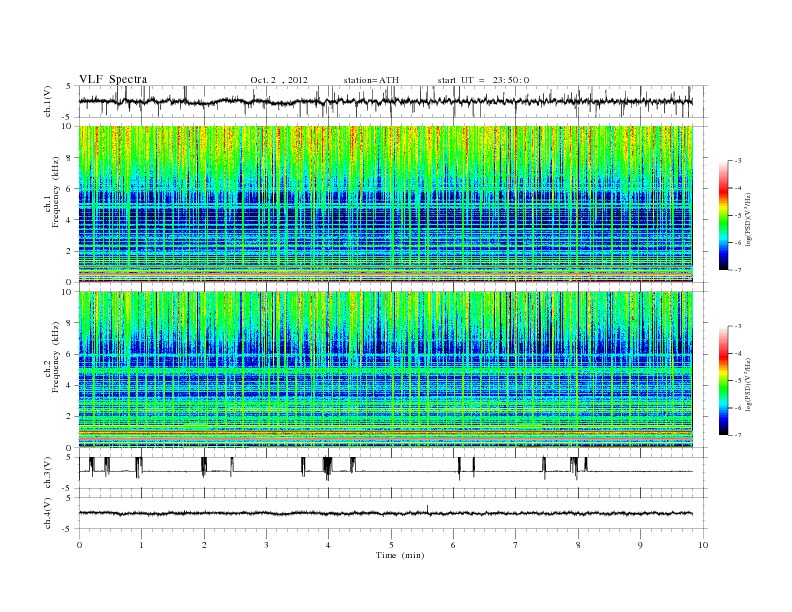Click the "VLF Spectra" plot title
Viewport: 792px width, 612px height.
click(113, 79)
